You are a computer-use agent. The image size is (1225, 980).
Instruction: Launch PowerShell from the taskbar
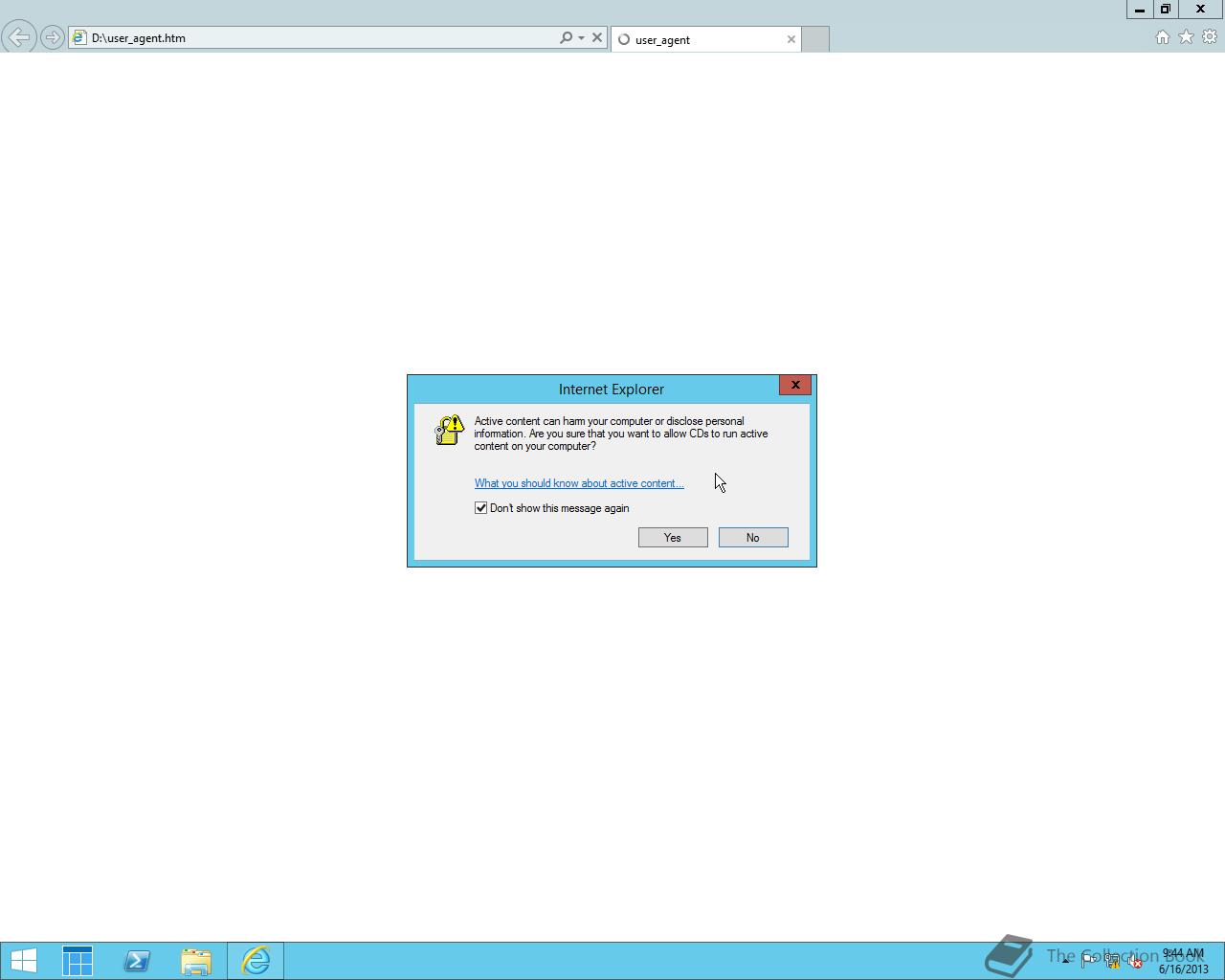click(x=137, y=961)
